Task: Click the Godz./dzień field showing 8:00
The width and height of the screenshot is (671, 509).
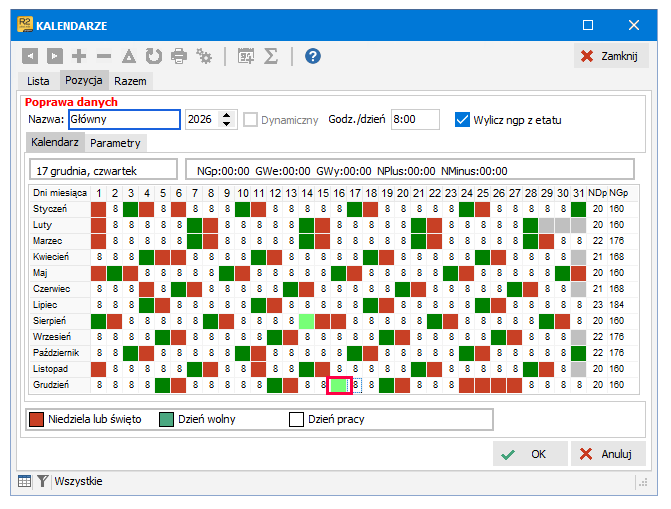Action: point(415,119)
